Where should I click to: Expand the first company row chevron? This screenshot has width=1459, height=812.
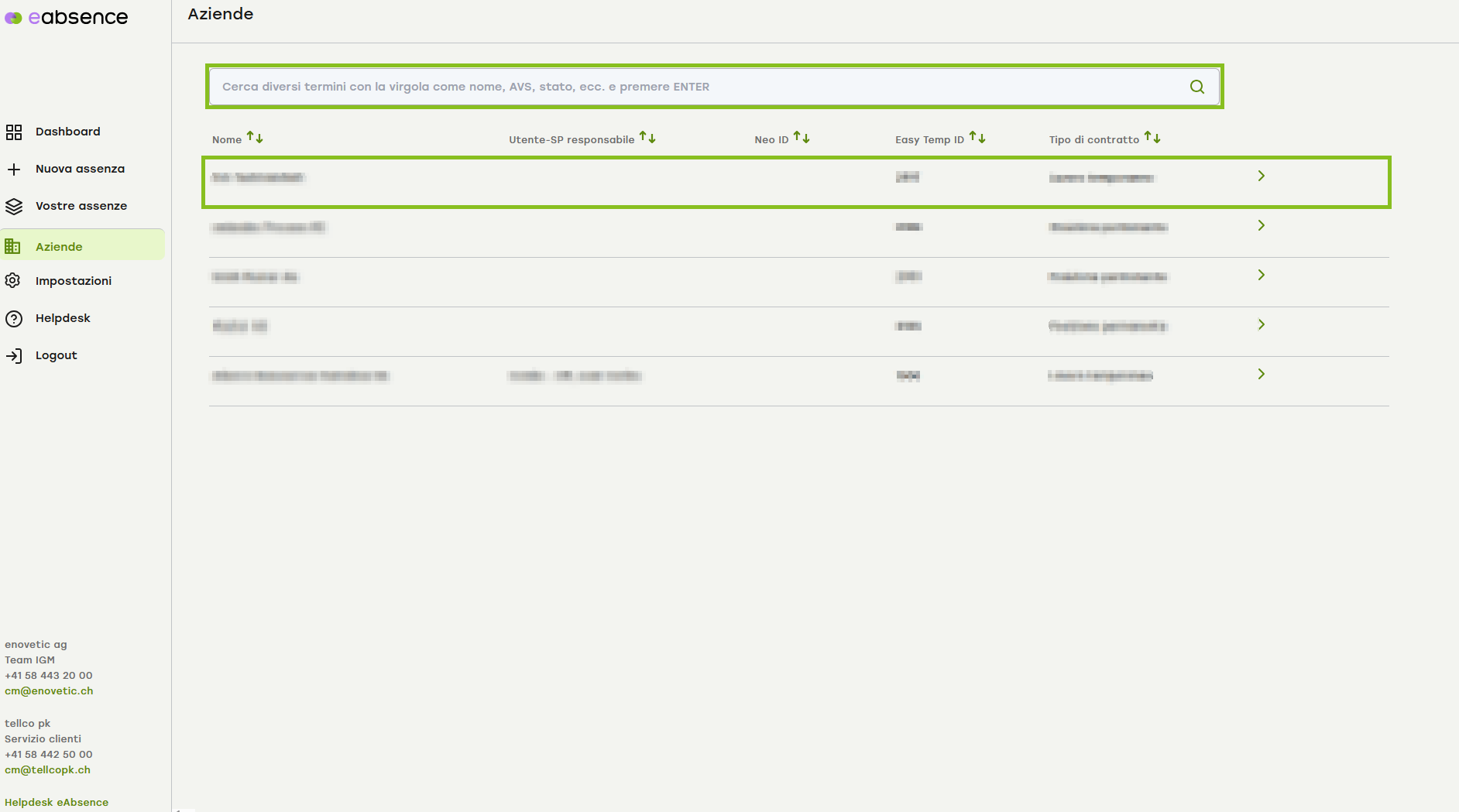1261,176
